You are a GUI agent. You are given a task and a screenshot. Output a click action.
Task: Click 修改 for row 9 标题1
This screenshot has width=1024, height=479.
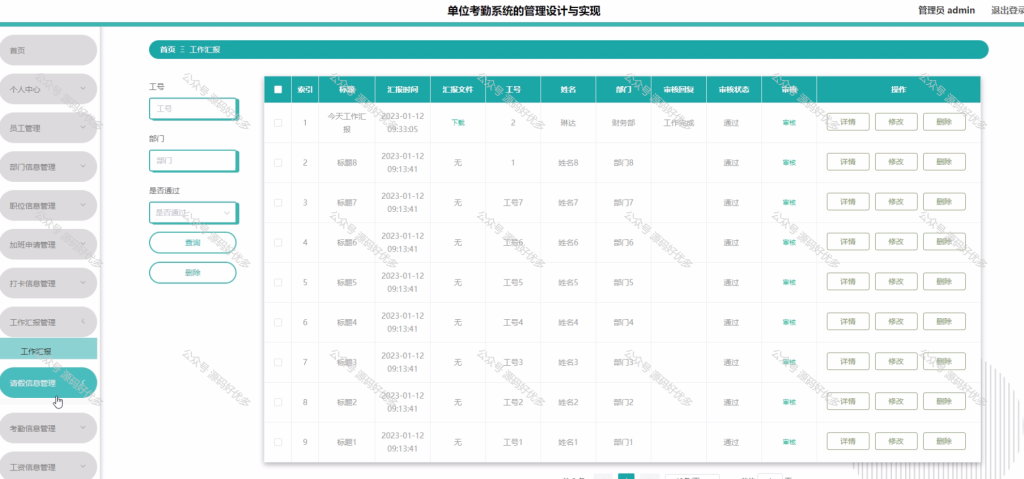pyautogui.click(x=896, y=441)
